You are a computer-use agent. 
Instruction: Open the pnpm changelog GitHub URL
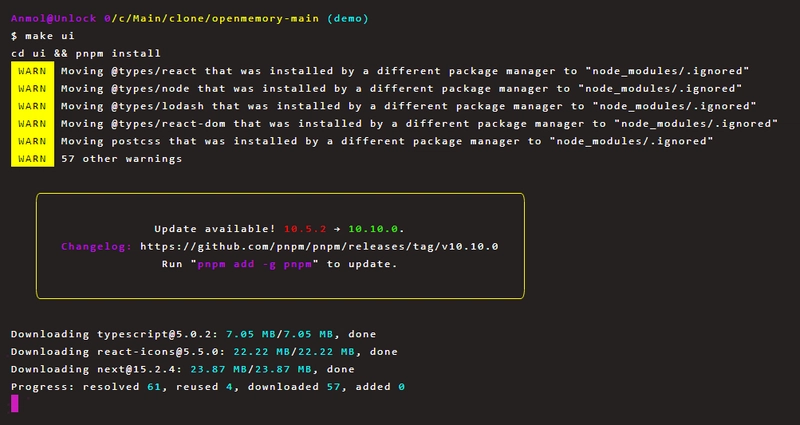coord(319,246)
